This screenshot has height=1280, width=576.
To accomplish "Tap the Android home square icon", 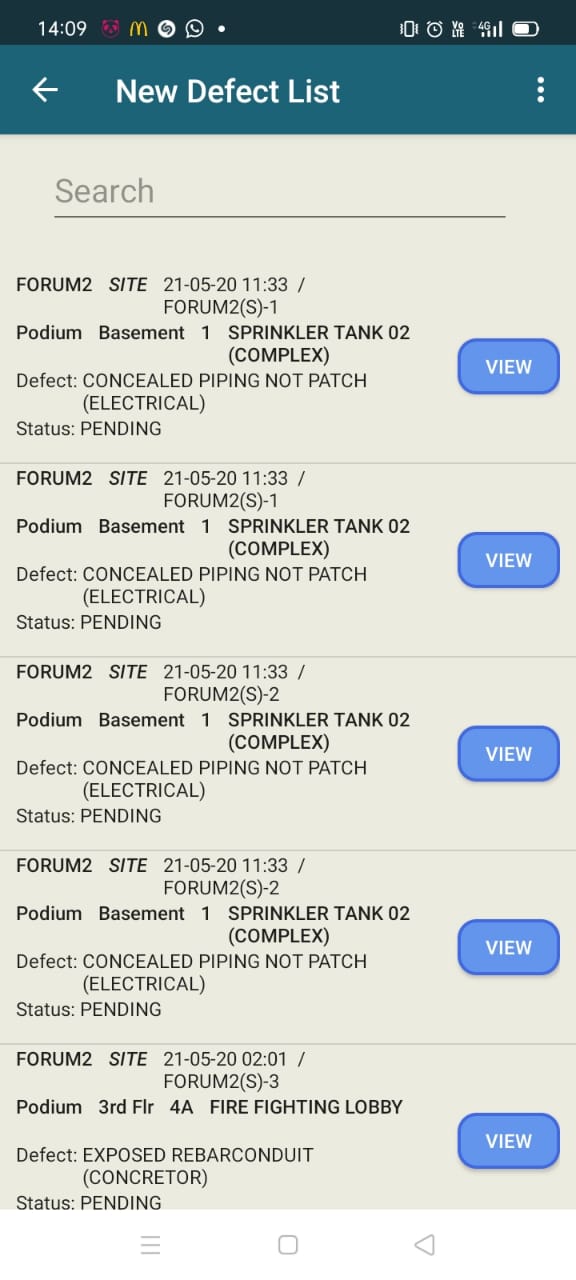I will click(288, 1245).
